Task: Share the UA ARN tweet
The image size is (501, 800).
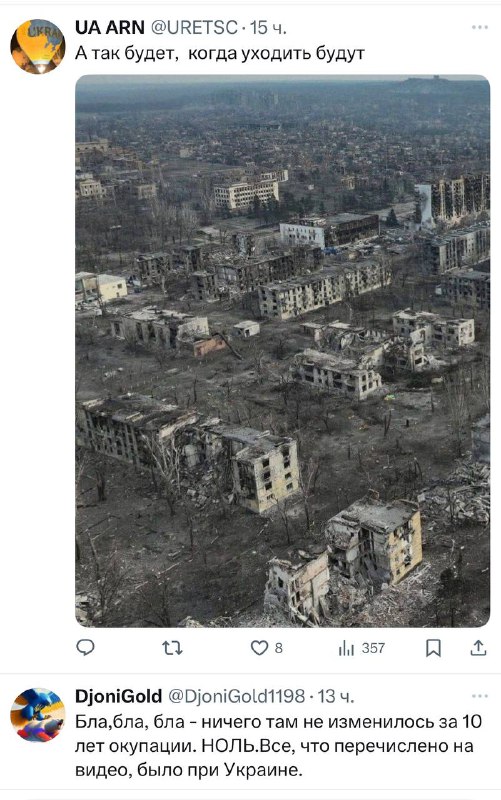Action: tap(478, 648)
